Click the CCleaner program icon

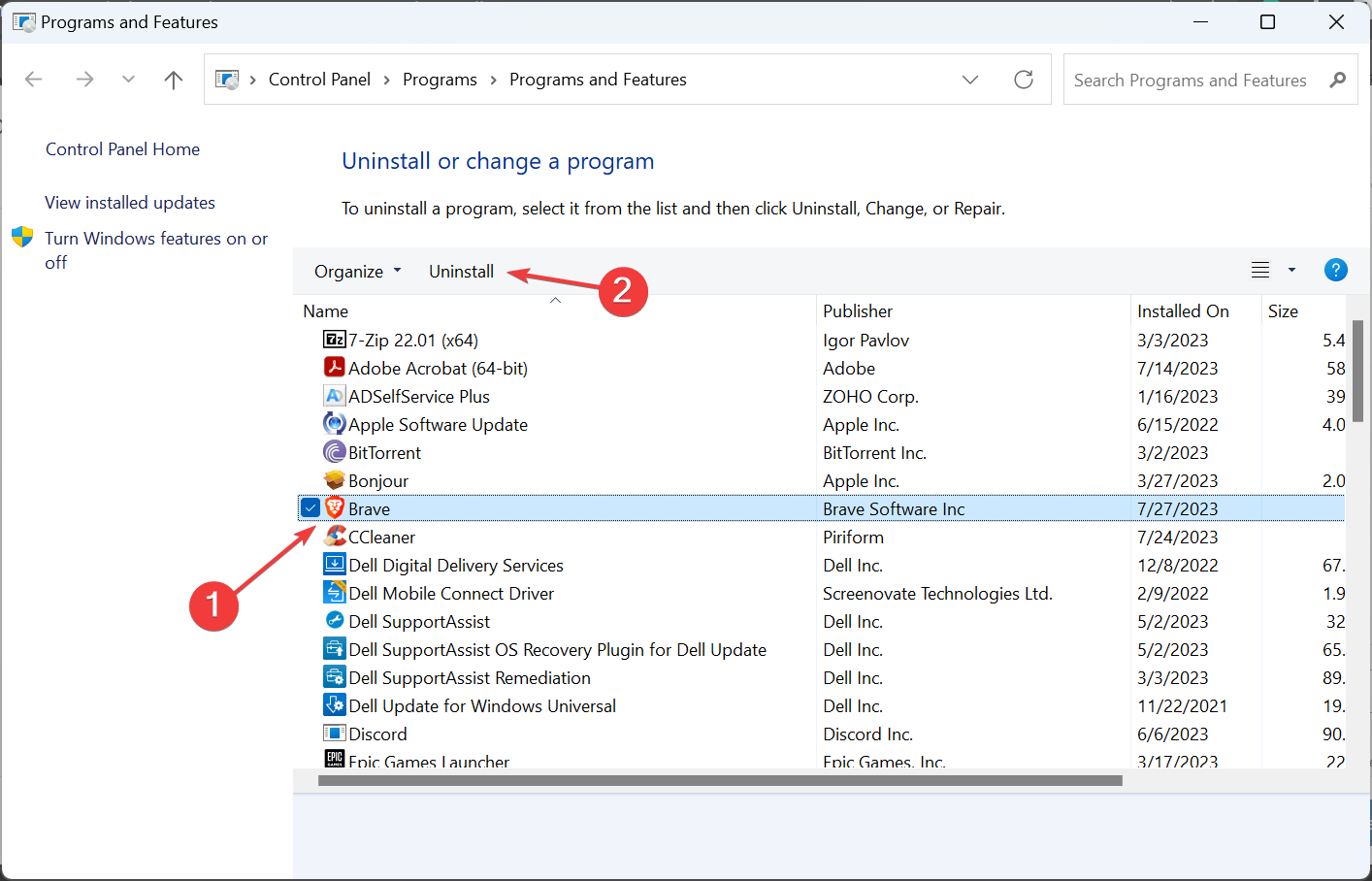tap(335, 537)
